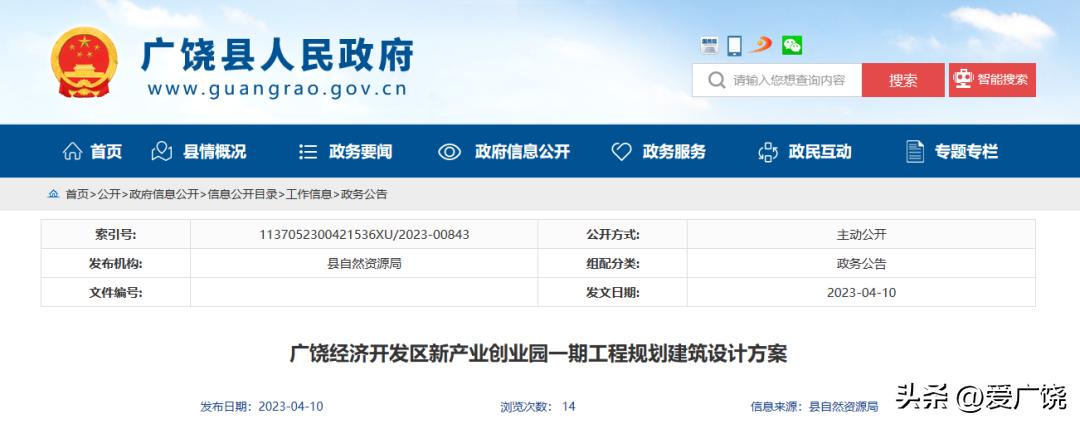Open the computer version icon

(x=709, y=45)
